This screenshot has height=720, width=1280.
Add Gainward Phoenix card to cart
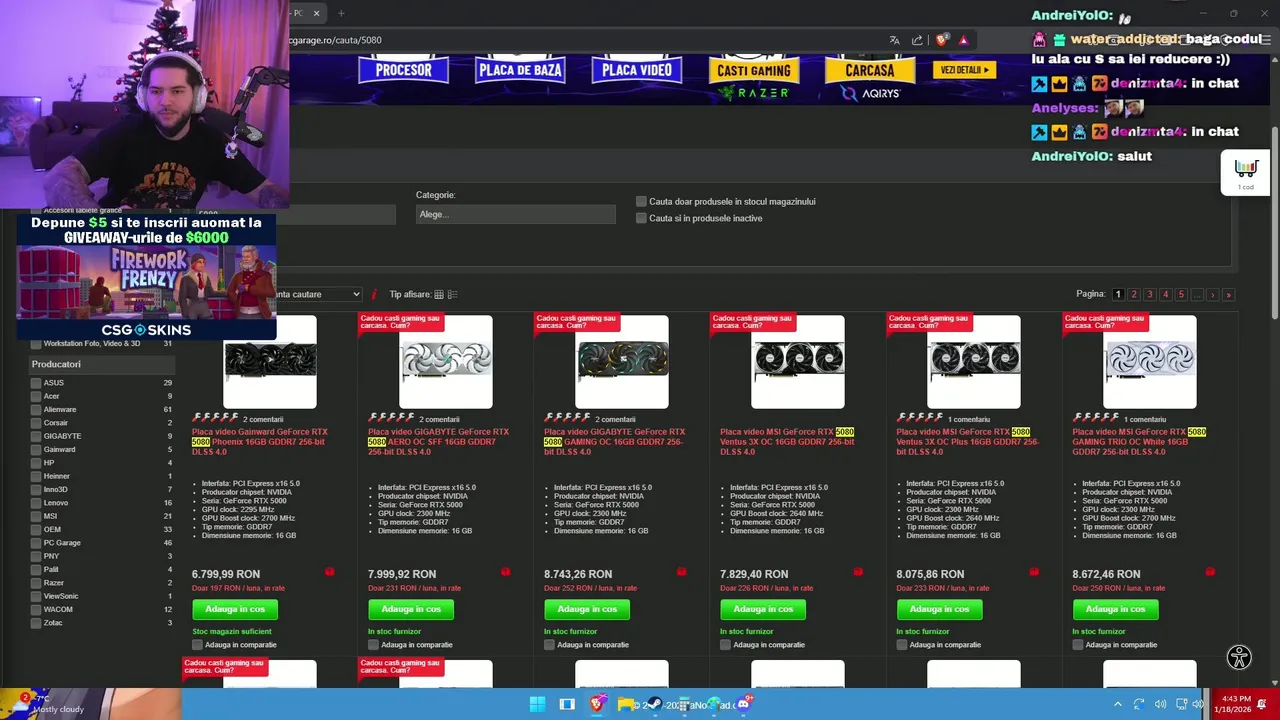[235, 609]
